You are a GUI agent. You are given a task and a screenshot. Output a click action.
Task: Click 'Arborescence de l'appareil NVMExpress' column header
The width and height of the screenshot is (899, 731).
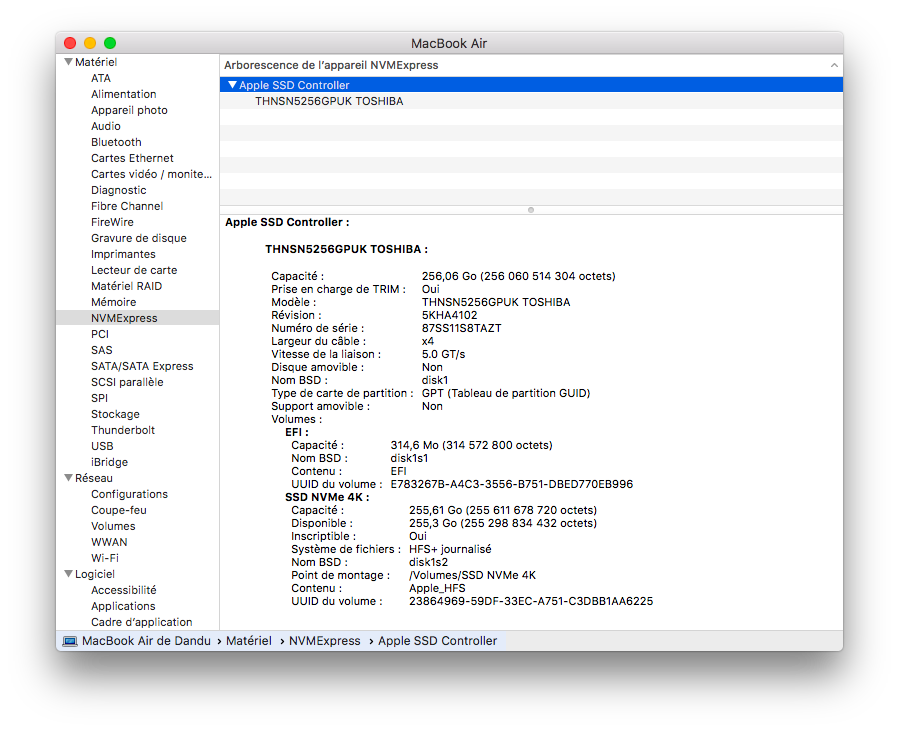tap(331, 65)
